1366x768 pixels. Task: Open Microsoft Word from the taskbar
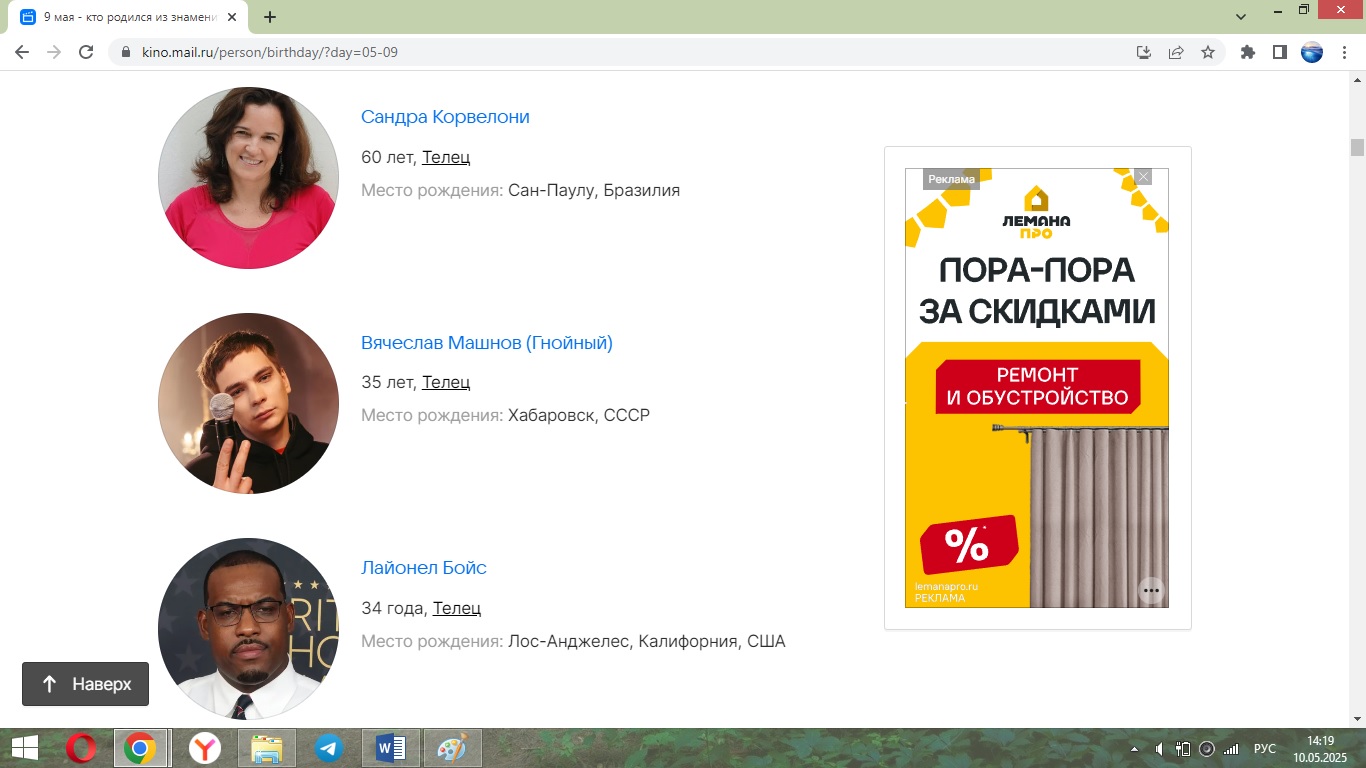(391, 748)
